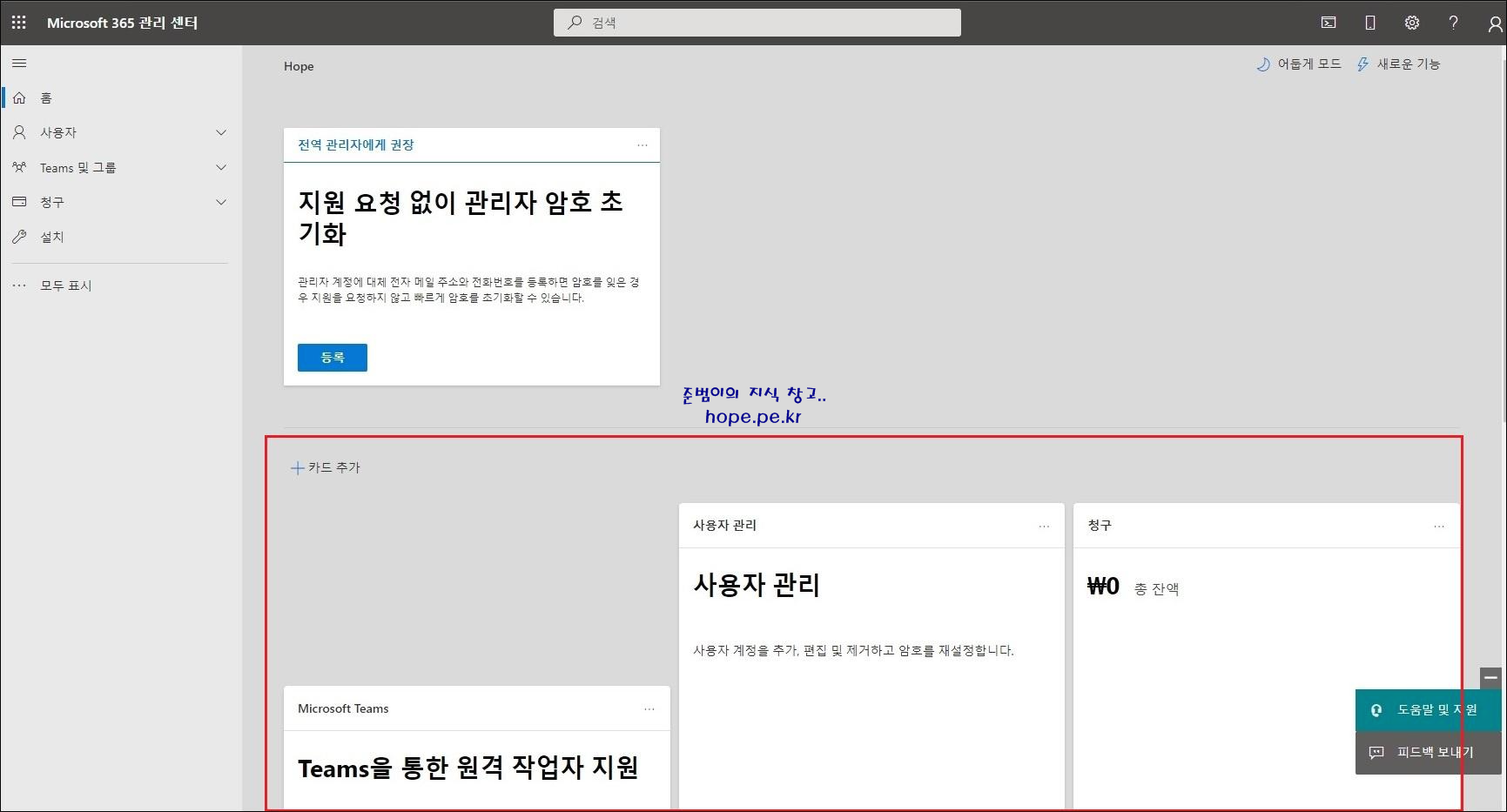Click Teams을 통한 원격 작업자 지원 heading

pos(468,768)
